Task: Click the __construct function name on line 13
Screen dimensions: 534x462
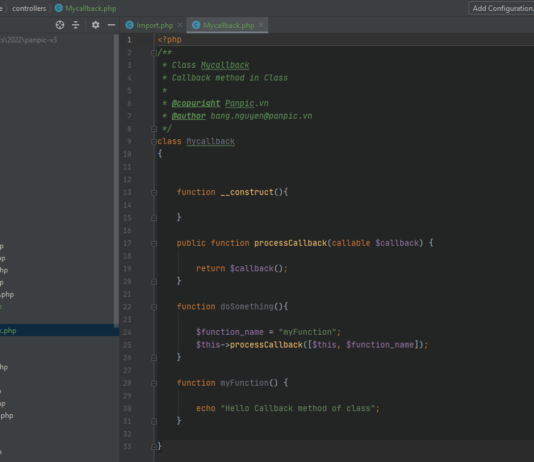Action: tap(247, 192)
